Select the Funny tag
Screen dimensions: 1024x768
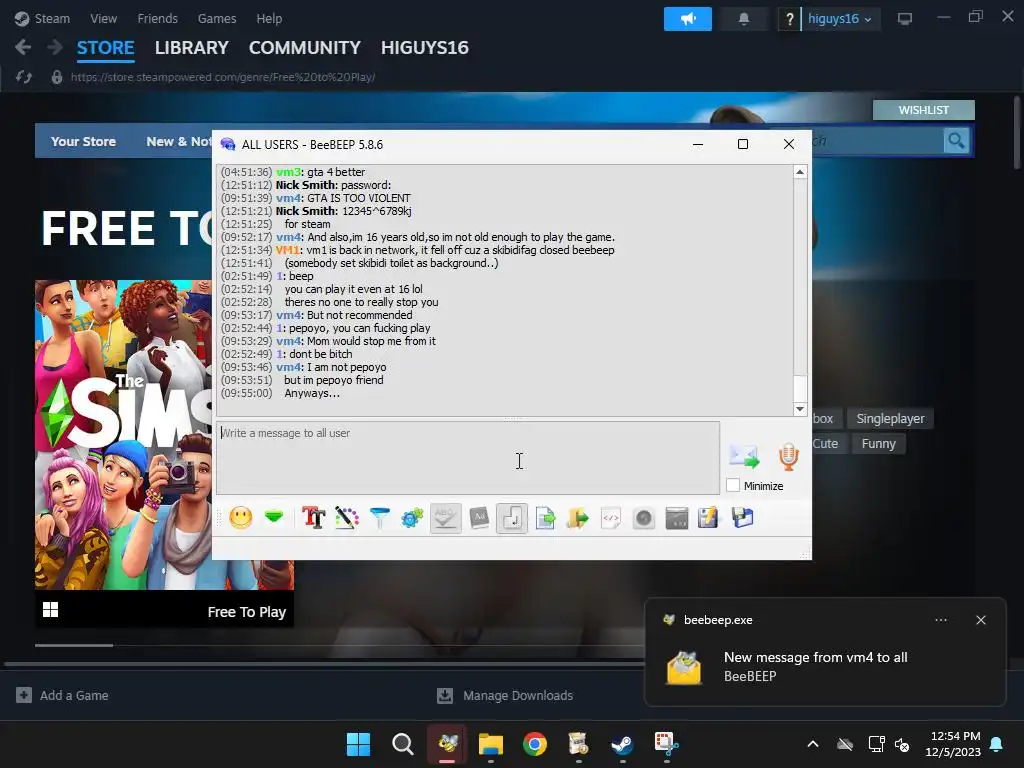click(x=878, y=443)
